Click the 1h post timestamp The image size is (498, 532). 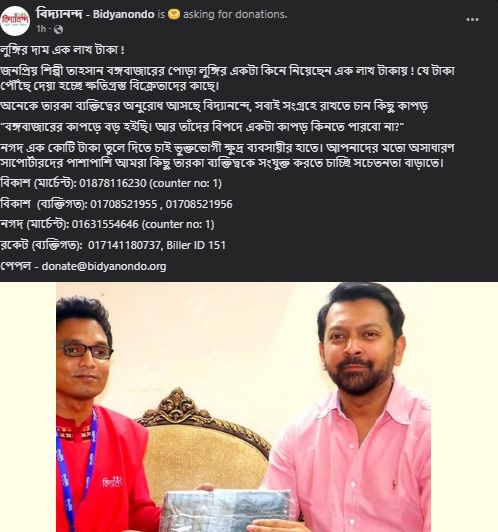coord(41,29)
